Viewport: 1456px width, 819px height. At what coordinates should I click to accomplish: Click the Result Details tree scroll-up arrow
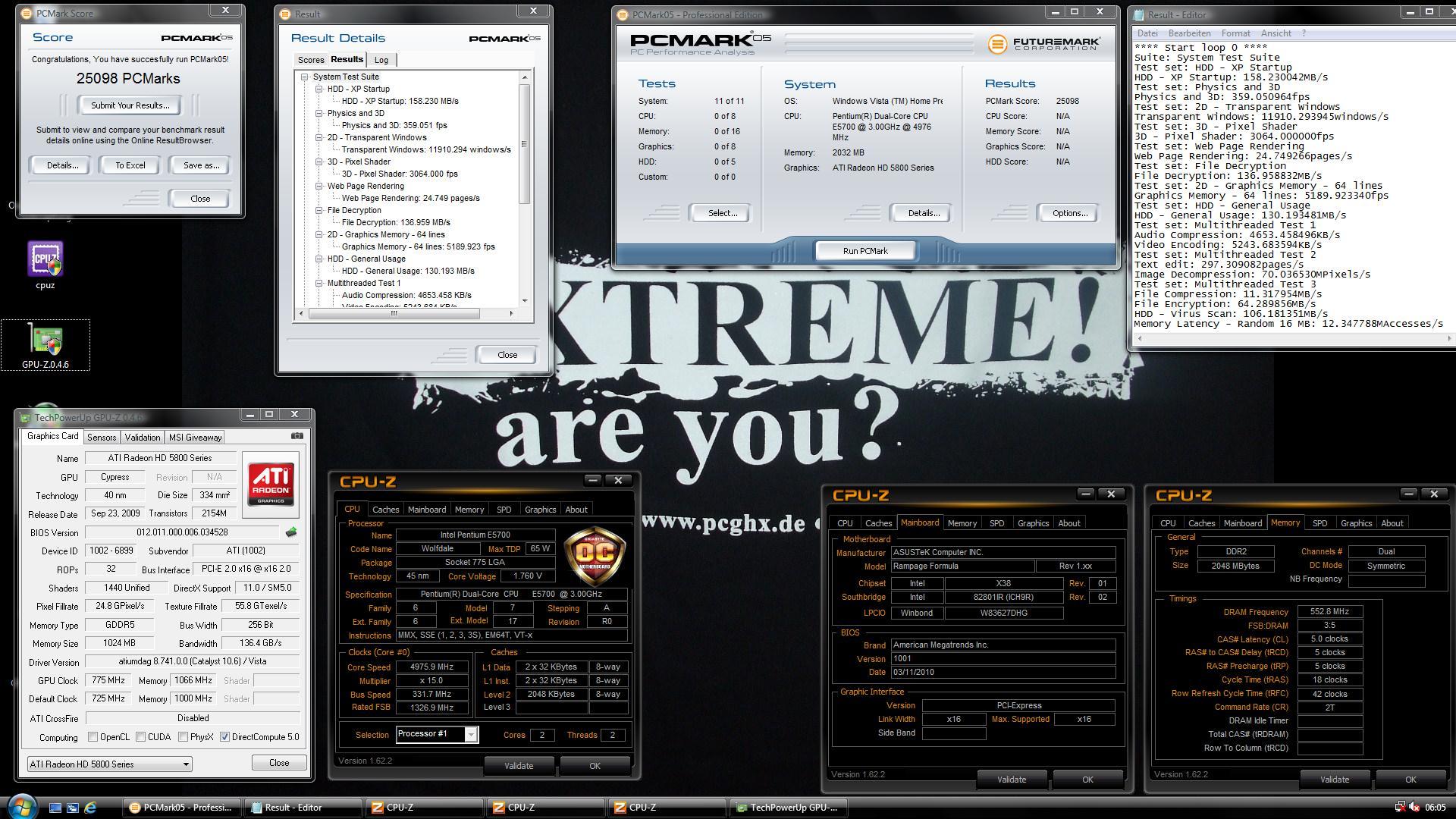[x=524, y=77]
